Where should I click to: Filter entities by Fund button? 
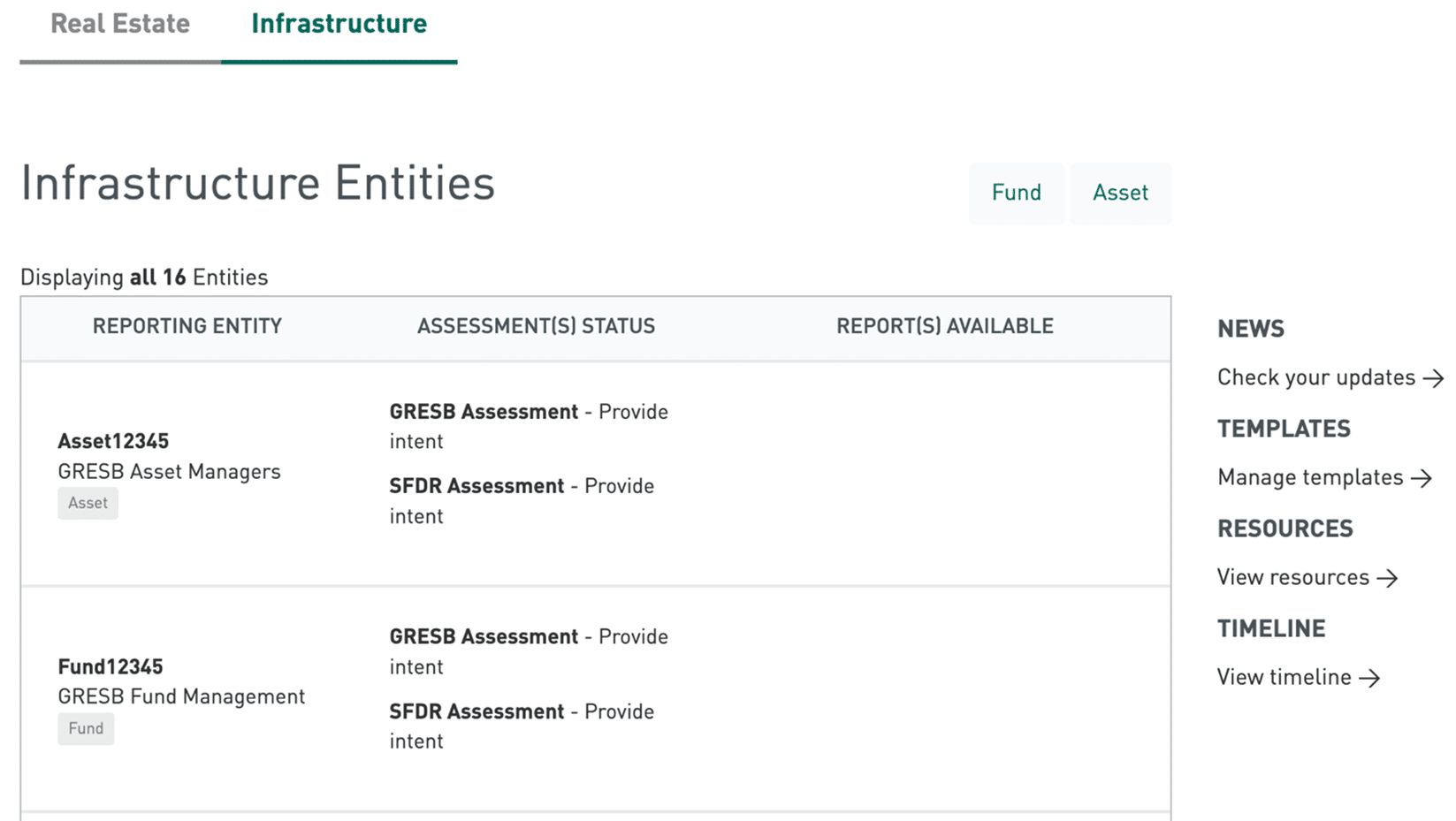pos(1016,193)
